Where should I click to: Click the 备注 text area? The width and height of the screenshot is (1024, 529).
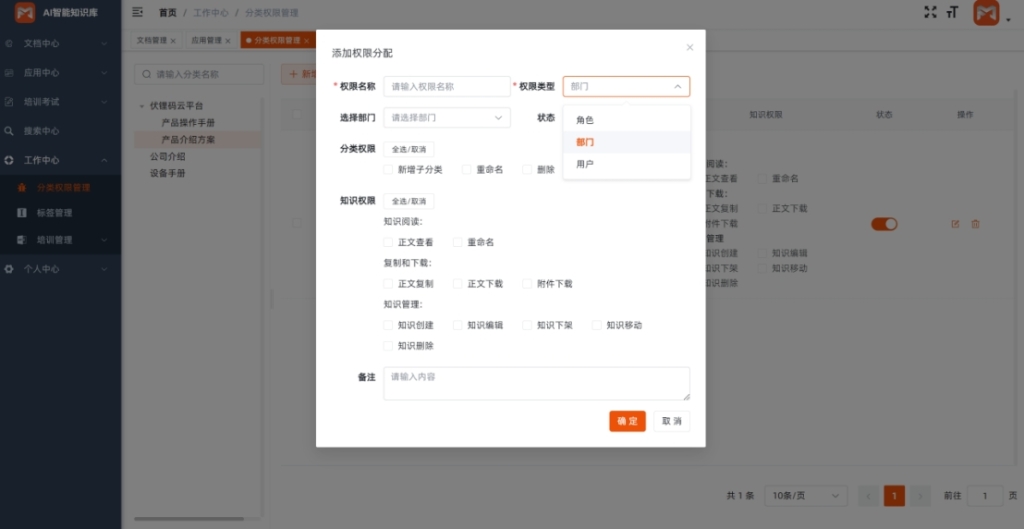pyautogui.click(x=537, y=383)
